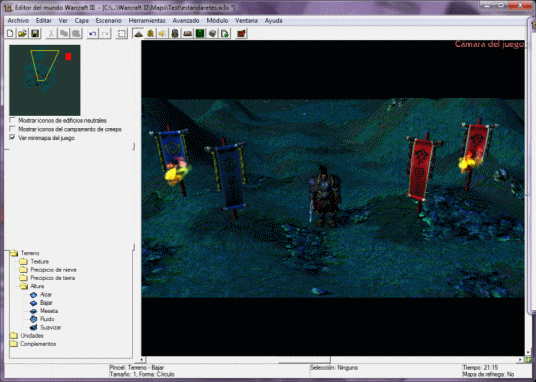The width and height of the screenshot is (536, 382).
Task: Open the Import Manager toolbar icon
Action: pos(225,33)
